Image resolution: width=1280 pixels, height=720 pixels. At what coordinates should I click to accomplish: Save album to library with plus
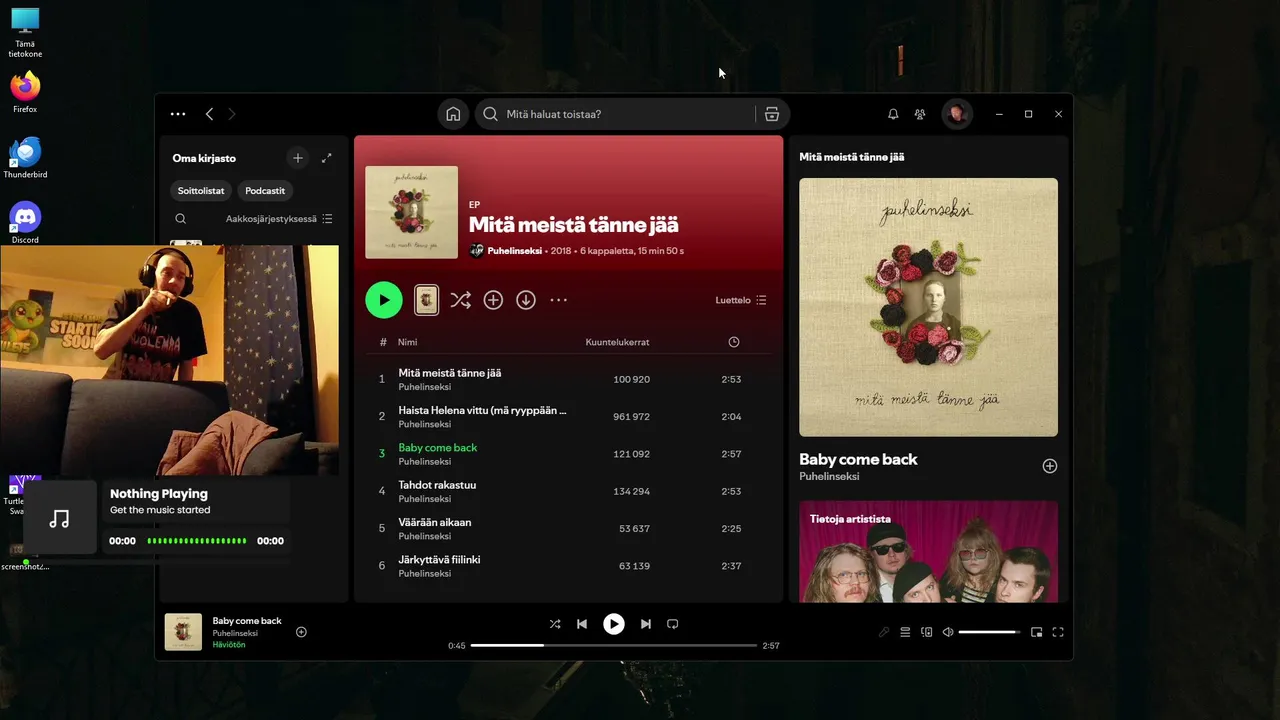click(x=493, y=300)
